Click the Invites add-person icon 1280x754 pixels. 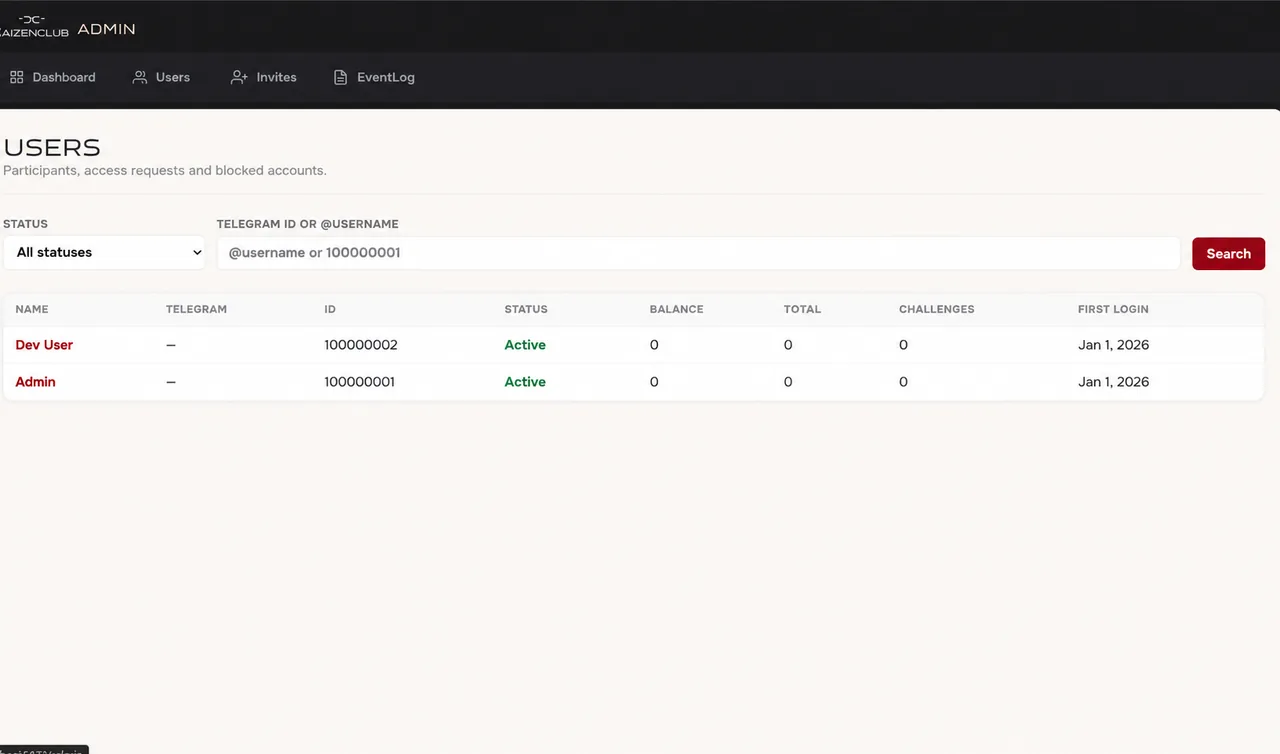pyautogui.click(x=239, y=77)
